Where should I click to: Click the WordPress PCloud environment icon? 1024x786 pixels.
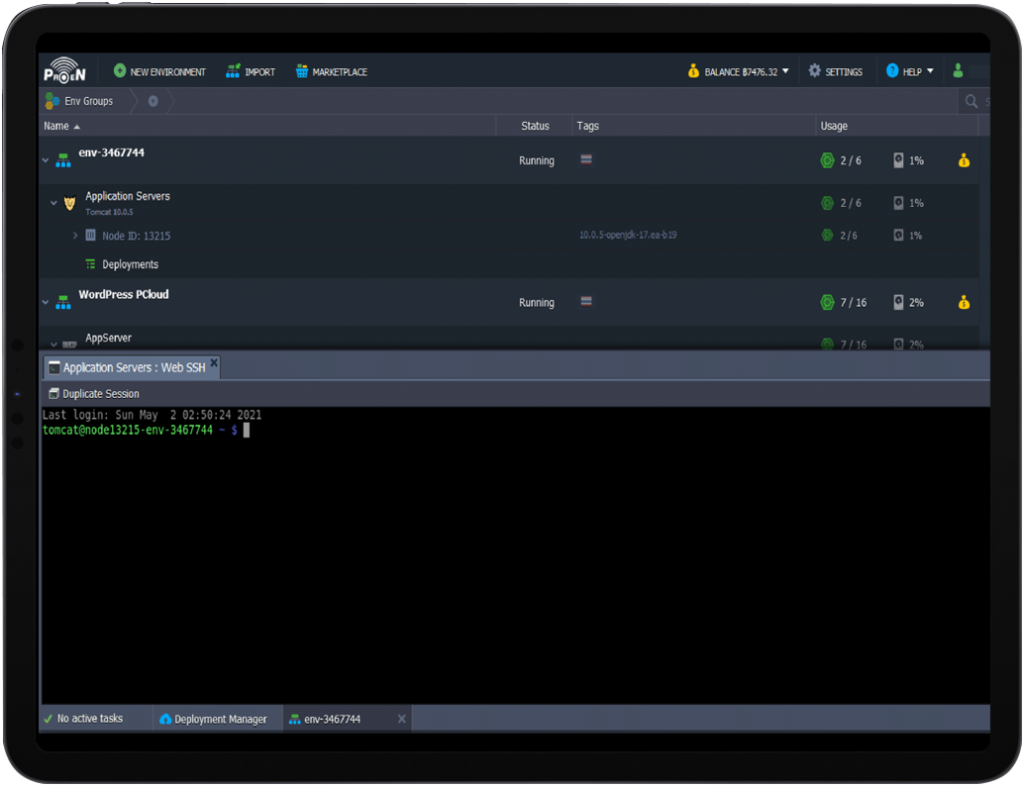63,302
